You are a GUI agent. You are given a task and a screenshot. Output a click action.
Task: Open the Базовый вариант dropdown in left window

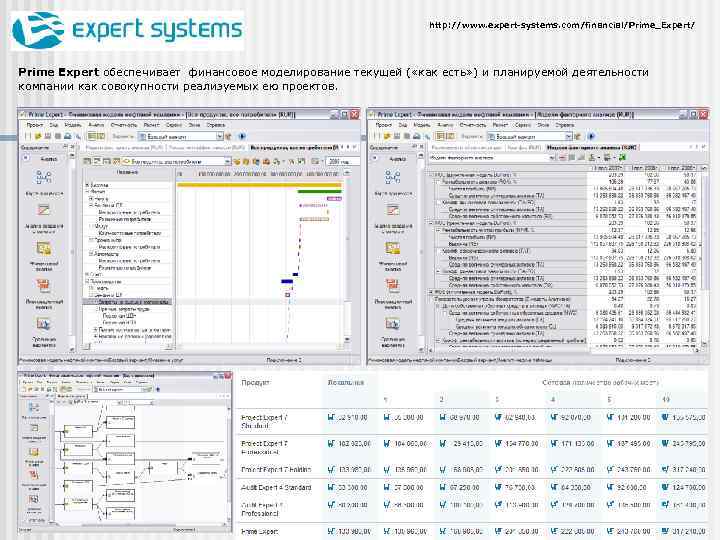pos(219,136)
